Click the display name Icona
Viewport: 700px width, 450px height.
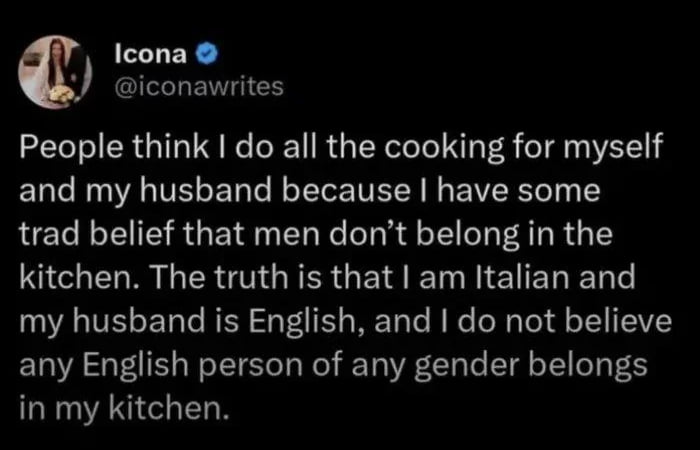pos(148,48)
